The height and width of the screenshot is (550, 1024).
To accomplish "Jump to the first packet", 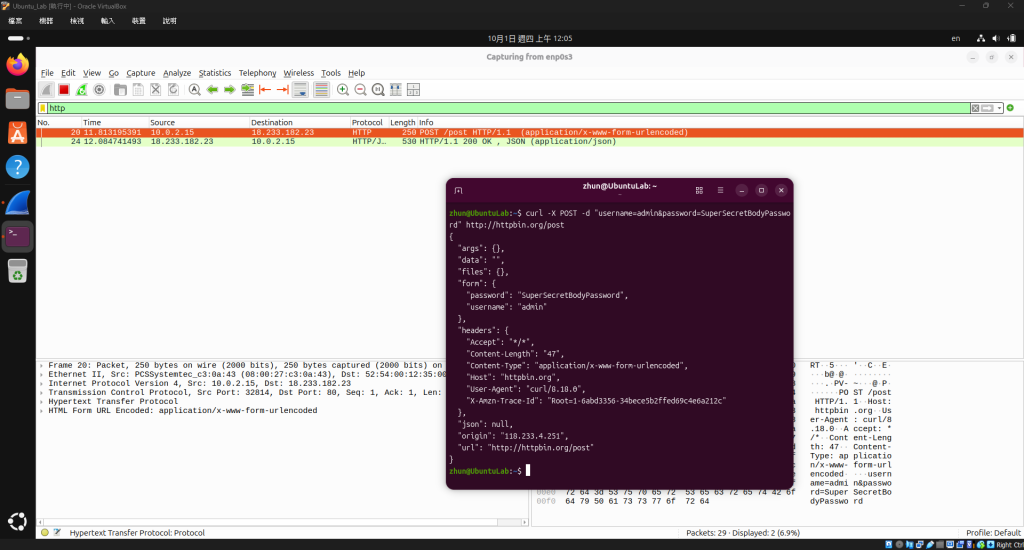I will tap(265, 89).
